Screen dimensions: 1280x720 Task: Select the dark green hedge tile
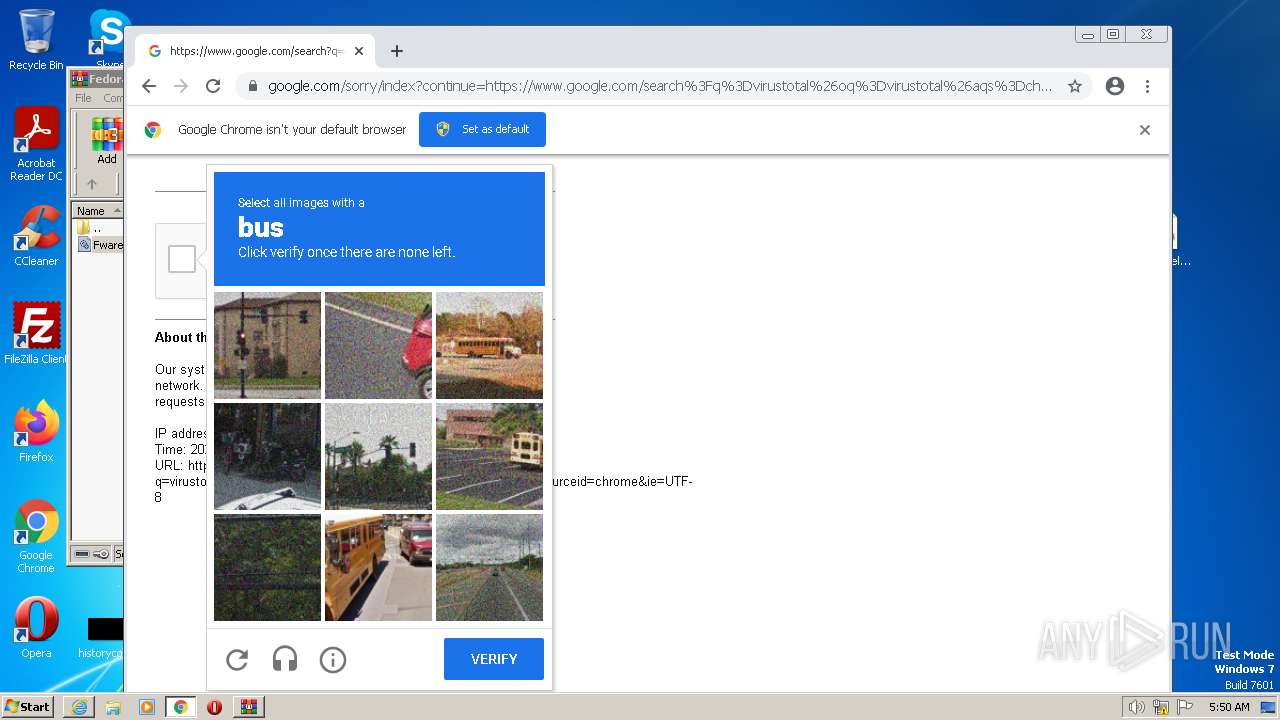267,567
